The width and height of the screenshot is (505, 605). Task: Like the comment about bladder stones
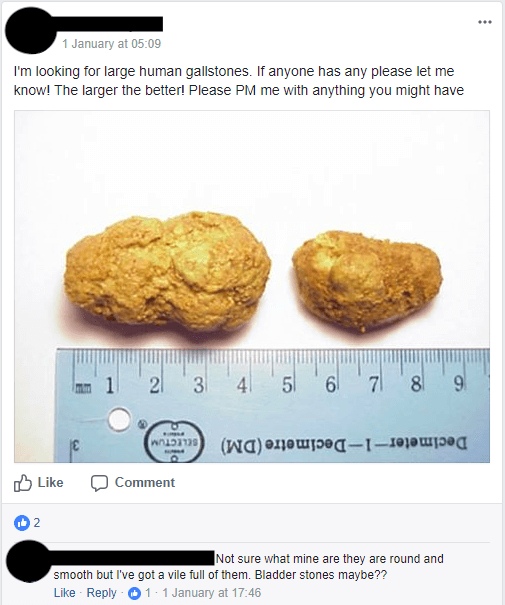pyautogui.click(x=64, y=593)
